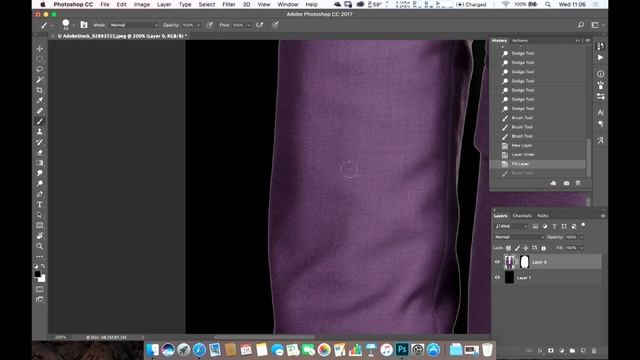
Task: Create a new layer
Action: click(583, 351)
